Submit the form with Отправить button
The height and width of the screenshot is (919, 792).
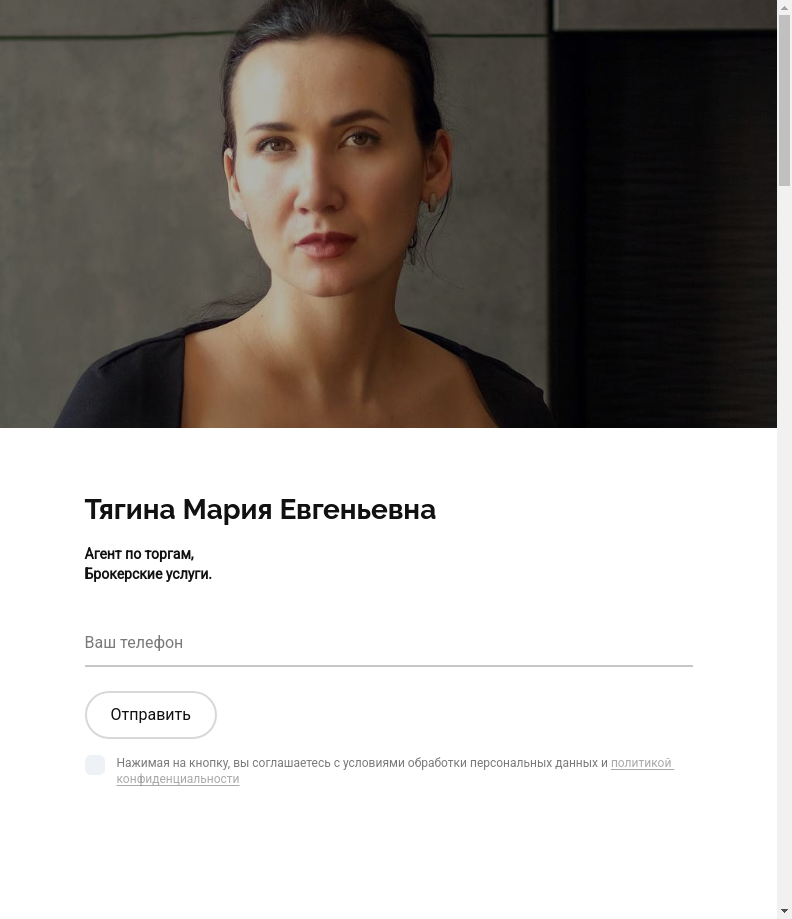coord(151,715)
